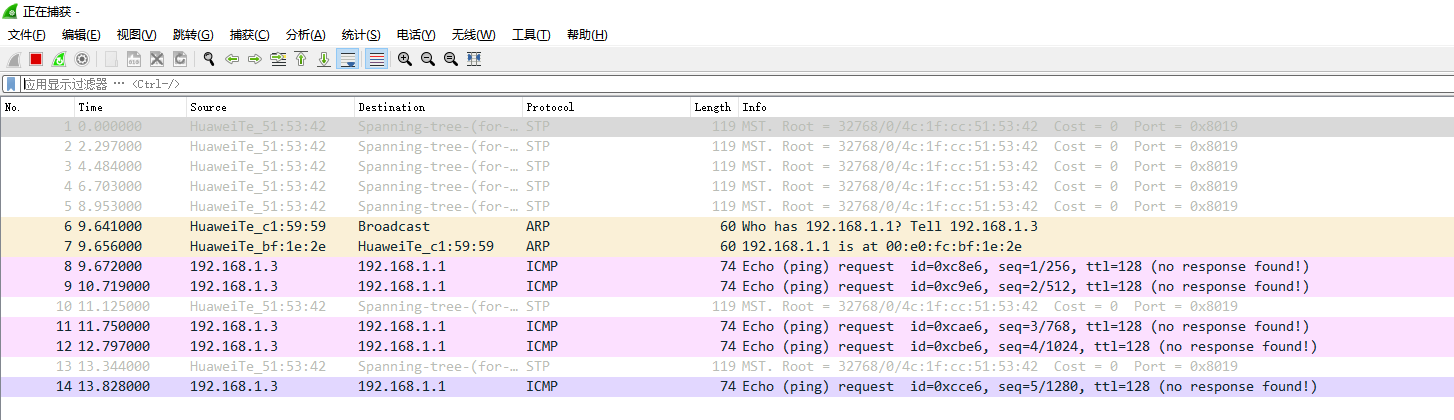Viewport: 1454px width, 420px height.
Task: Select STP packet at time 4.484000
Action: click(727, 166)
